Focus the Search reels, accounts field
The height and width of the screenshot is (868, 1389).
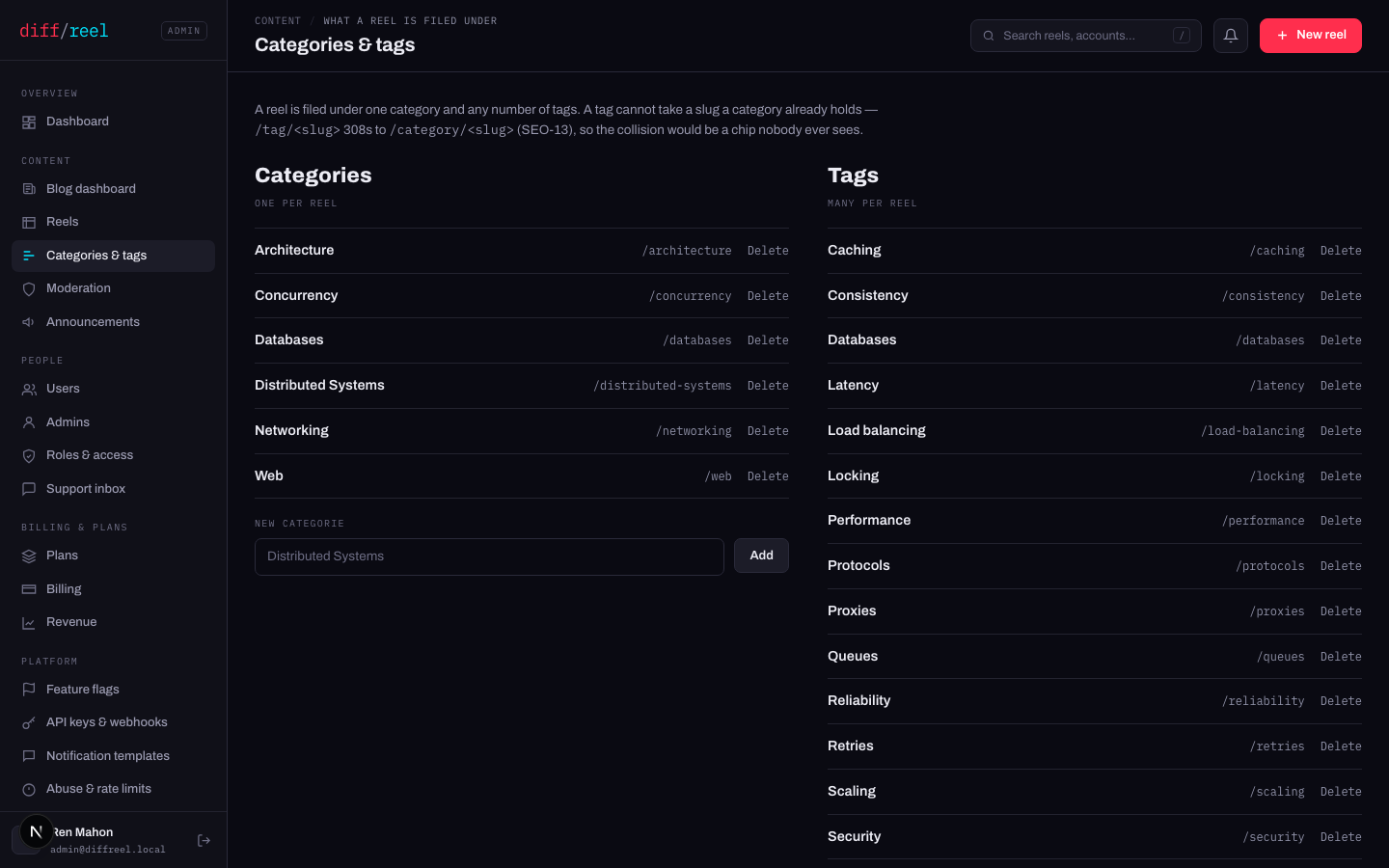click(x=1086, y=36)
